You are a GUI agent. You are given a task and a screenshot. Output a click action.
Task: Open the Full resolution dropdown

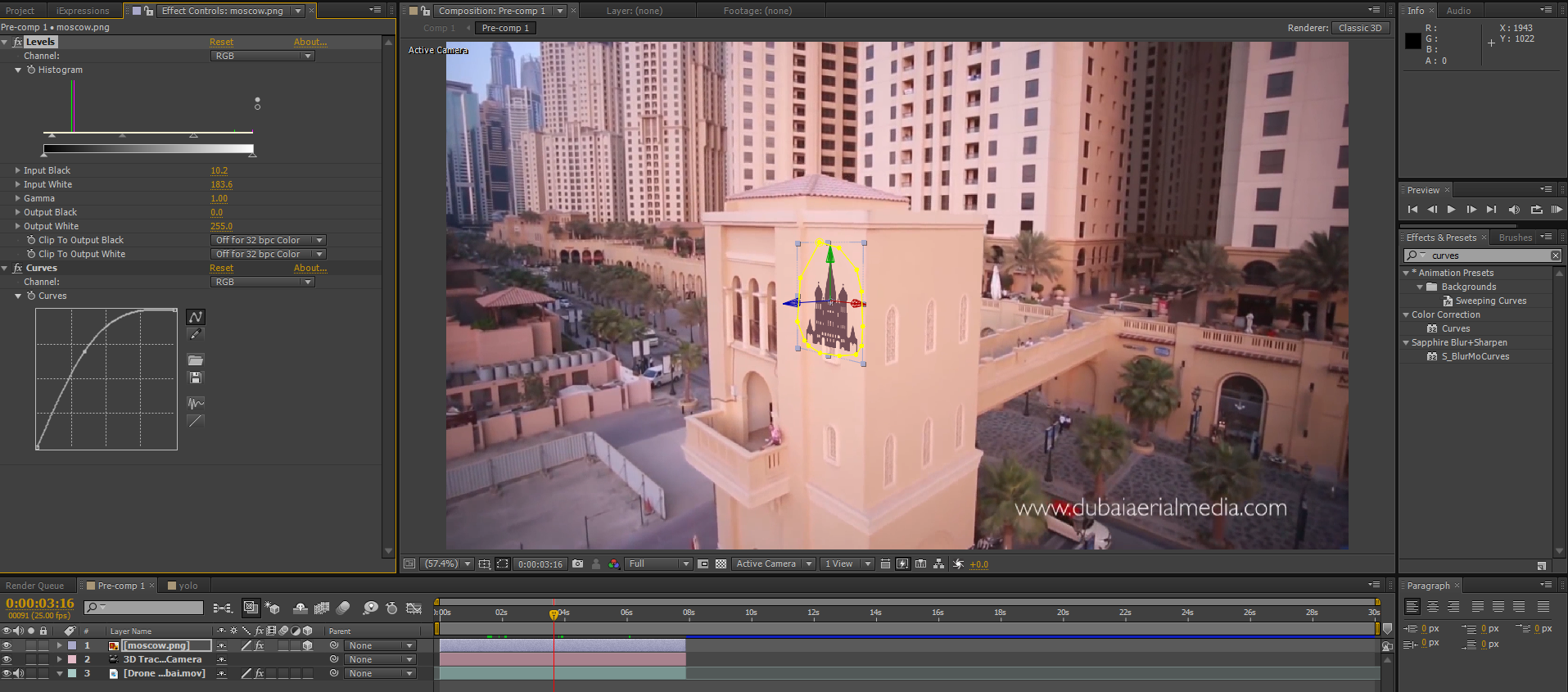tap(658, 563)
